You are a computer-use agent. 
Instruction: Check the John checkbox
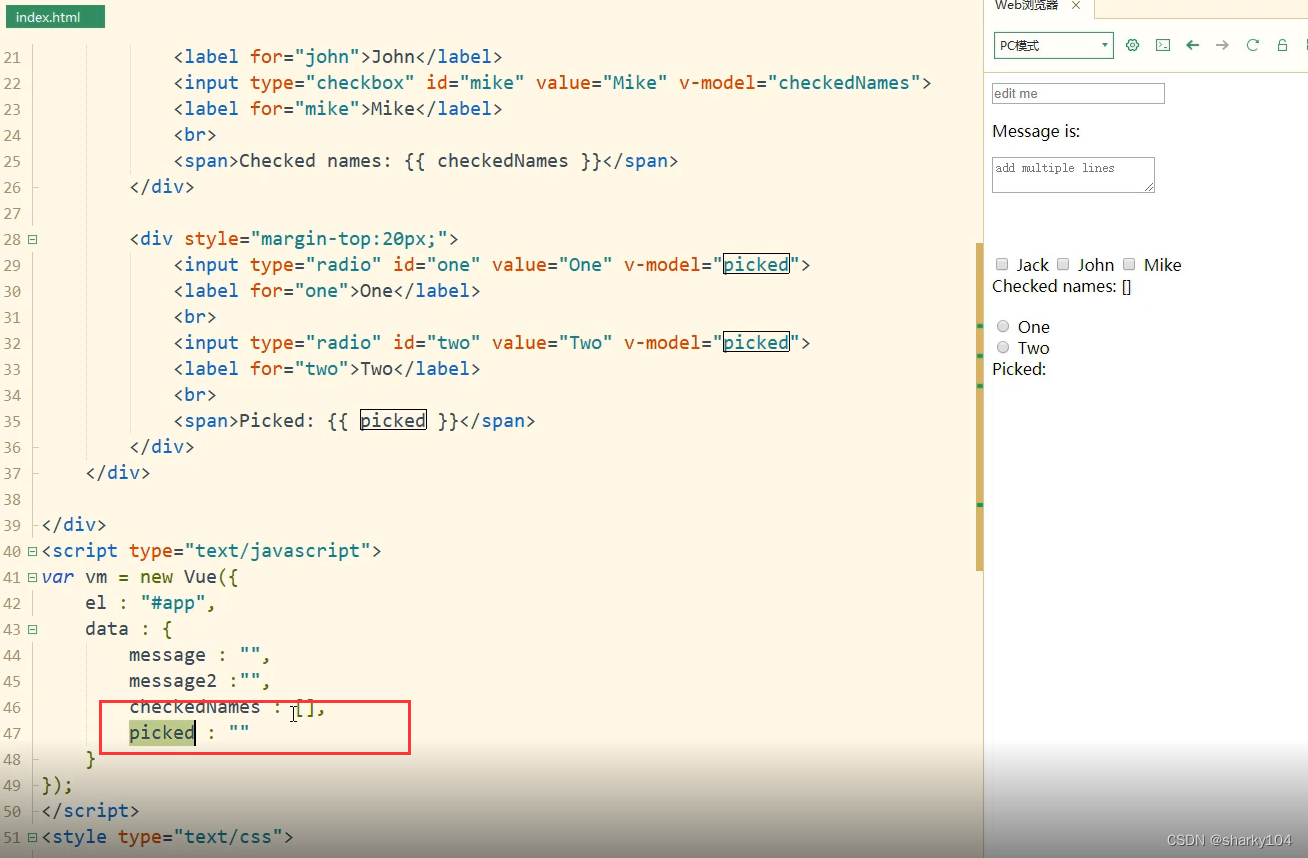pos(1063,264)
